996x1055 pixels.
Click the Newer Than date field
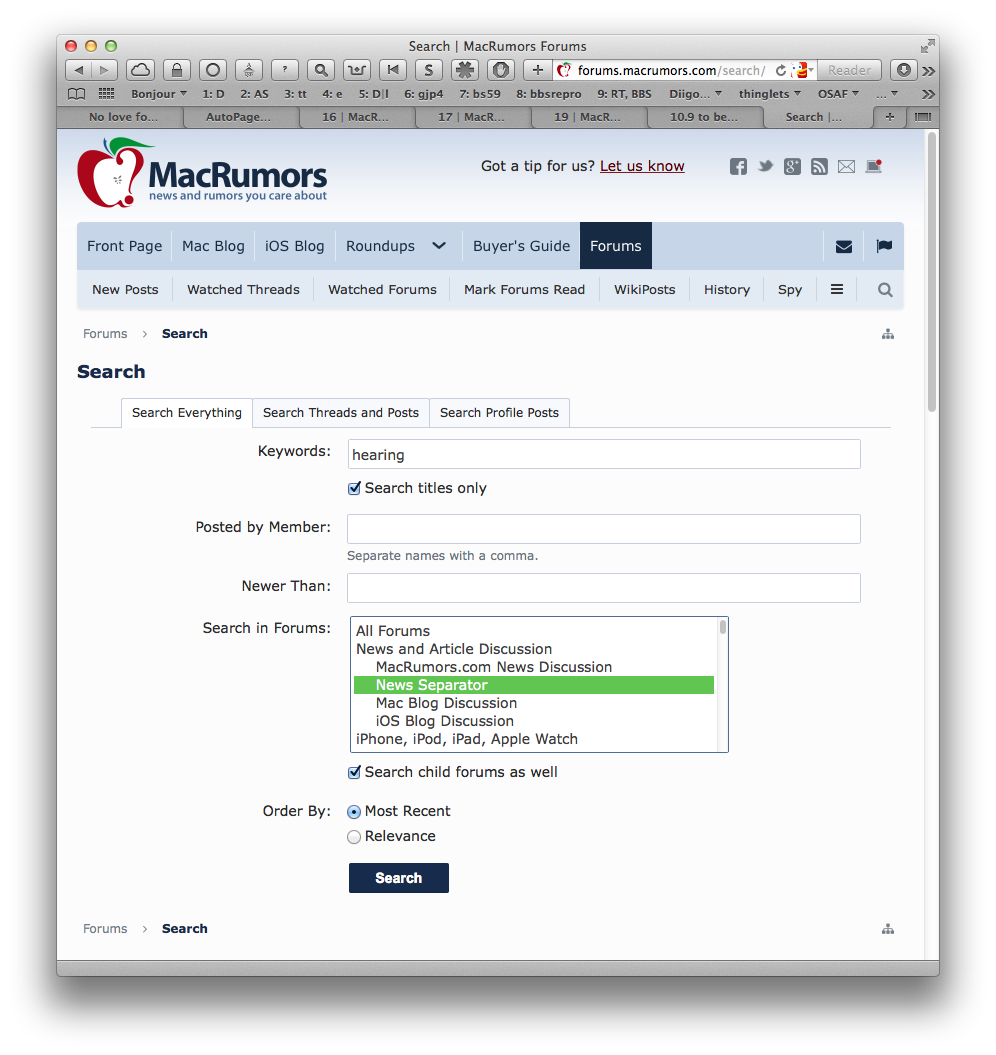click(x=604, y=588)
